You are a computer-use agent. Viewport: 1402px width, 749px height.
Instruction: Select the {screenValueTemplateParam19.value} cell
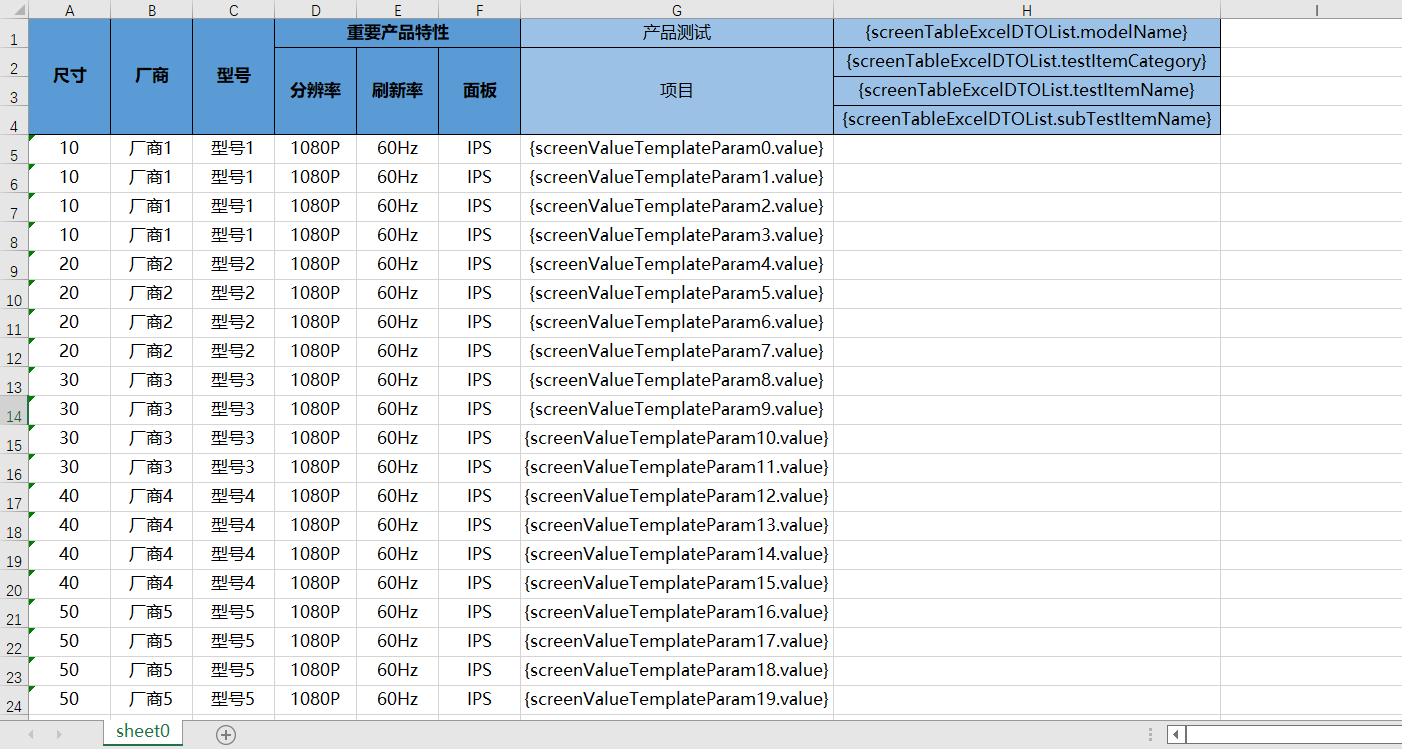point(677,700)
